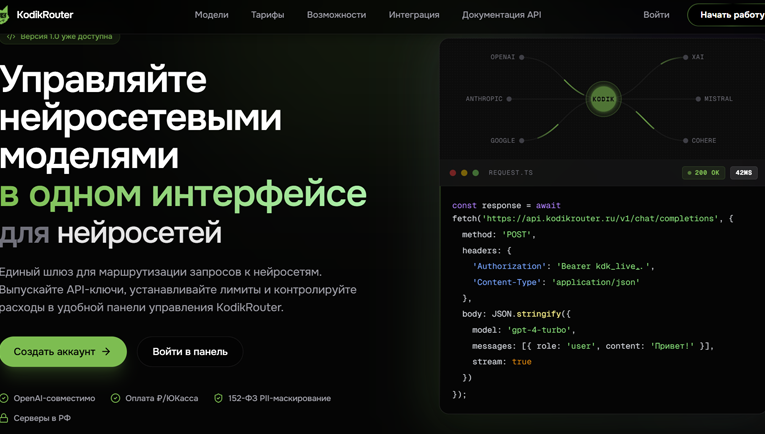Click the Войти в панель button

click(x=190, y=352)
